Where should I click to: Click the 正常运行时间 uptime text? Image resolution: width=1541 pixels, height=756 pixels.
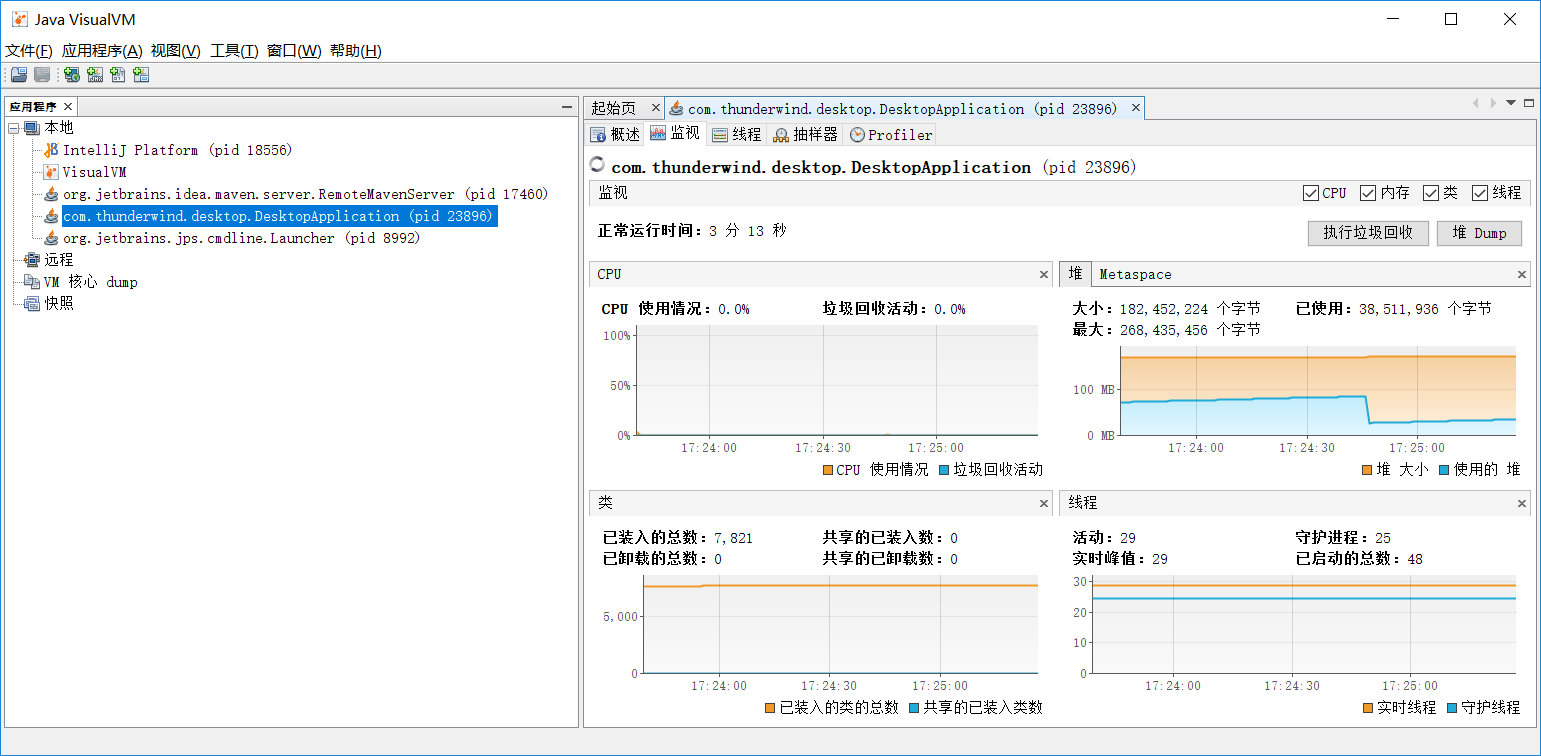coord(692,231)
